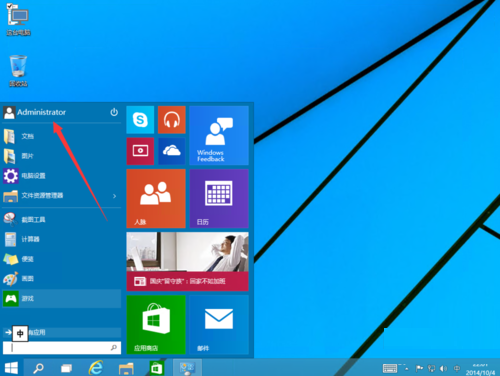Click the taskbar clock showing 2014/10/4

click(x=480, y=369)
